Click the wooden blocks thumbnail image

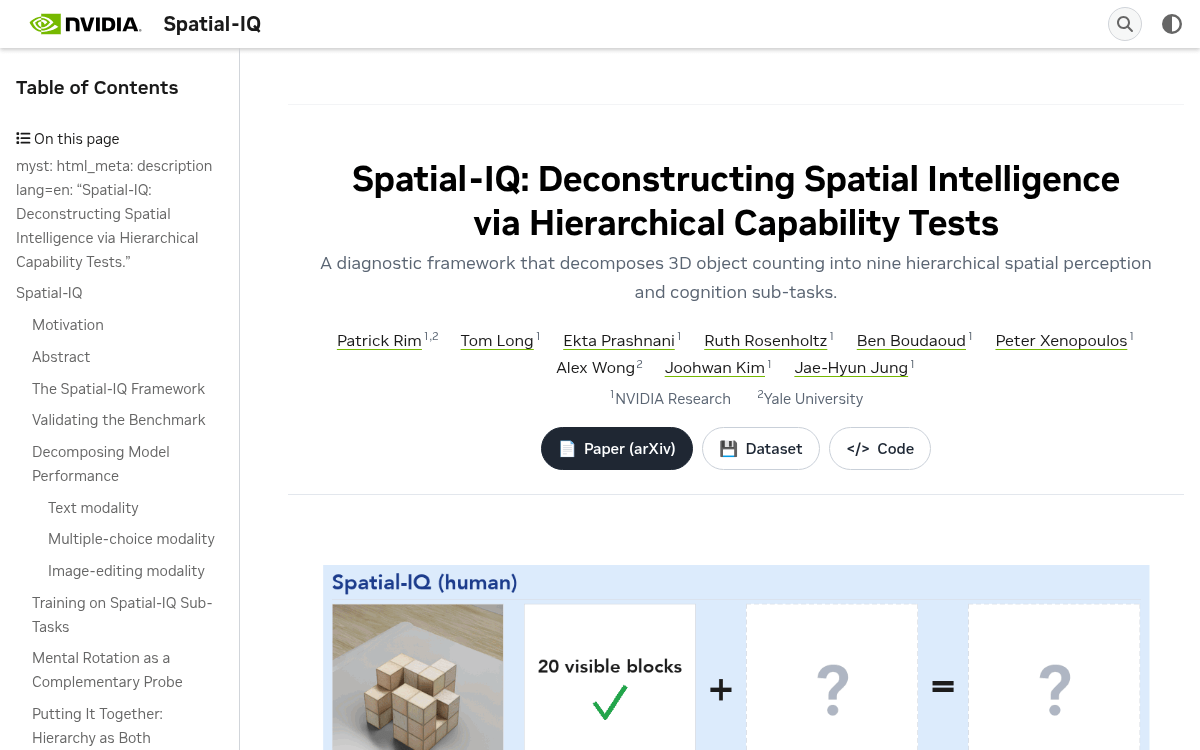pos(418,677)
